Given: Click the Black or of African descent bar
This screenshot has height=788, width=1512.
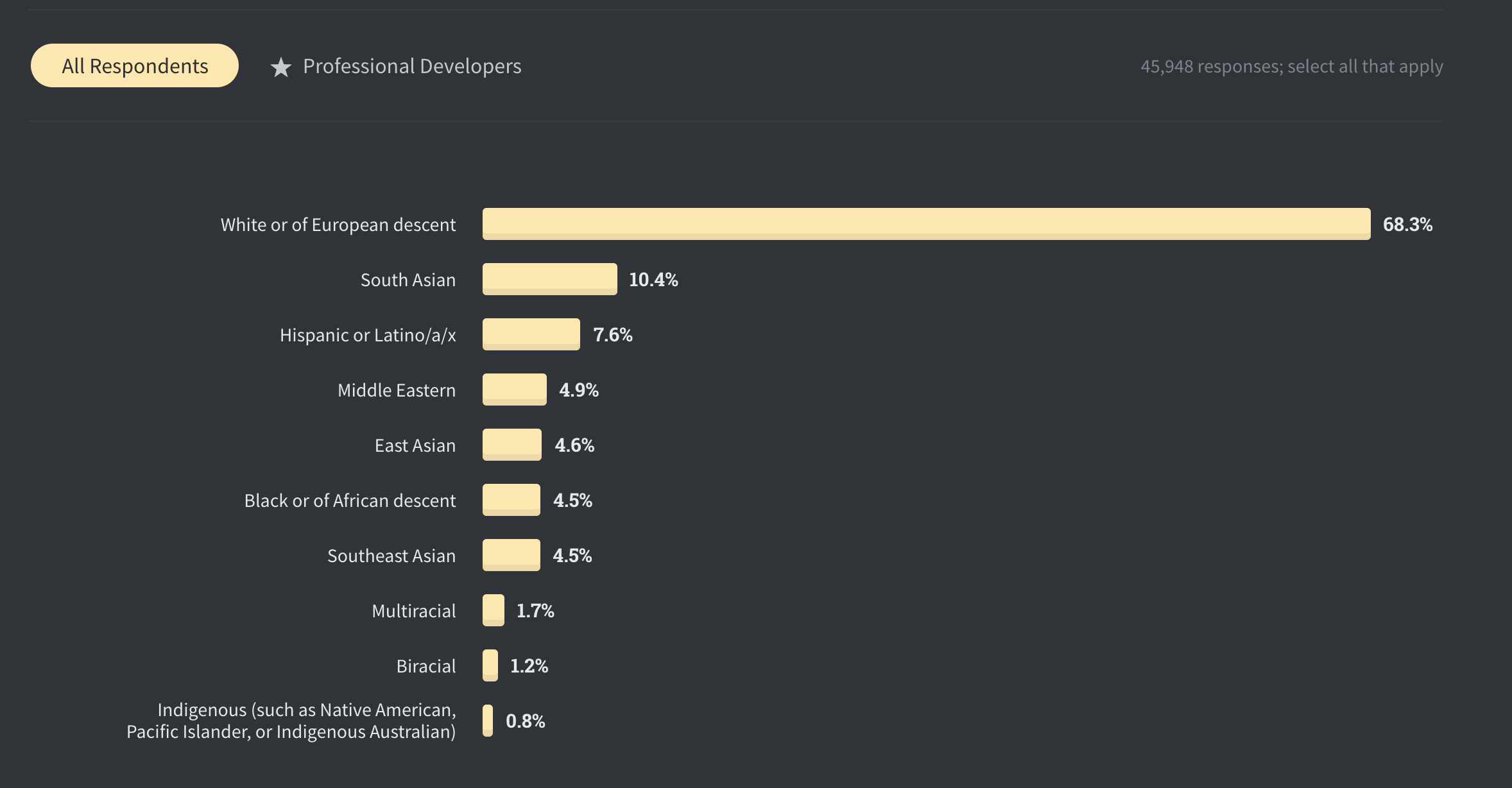Looking at the screenshot, I should 511,500.
